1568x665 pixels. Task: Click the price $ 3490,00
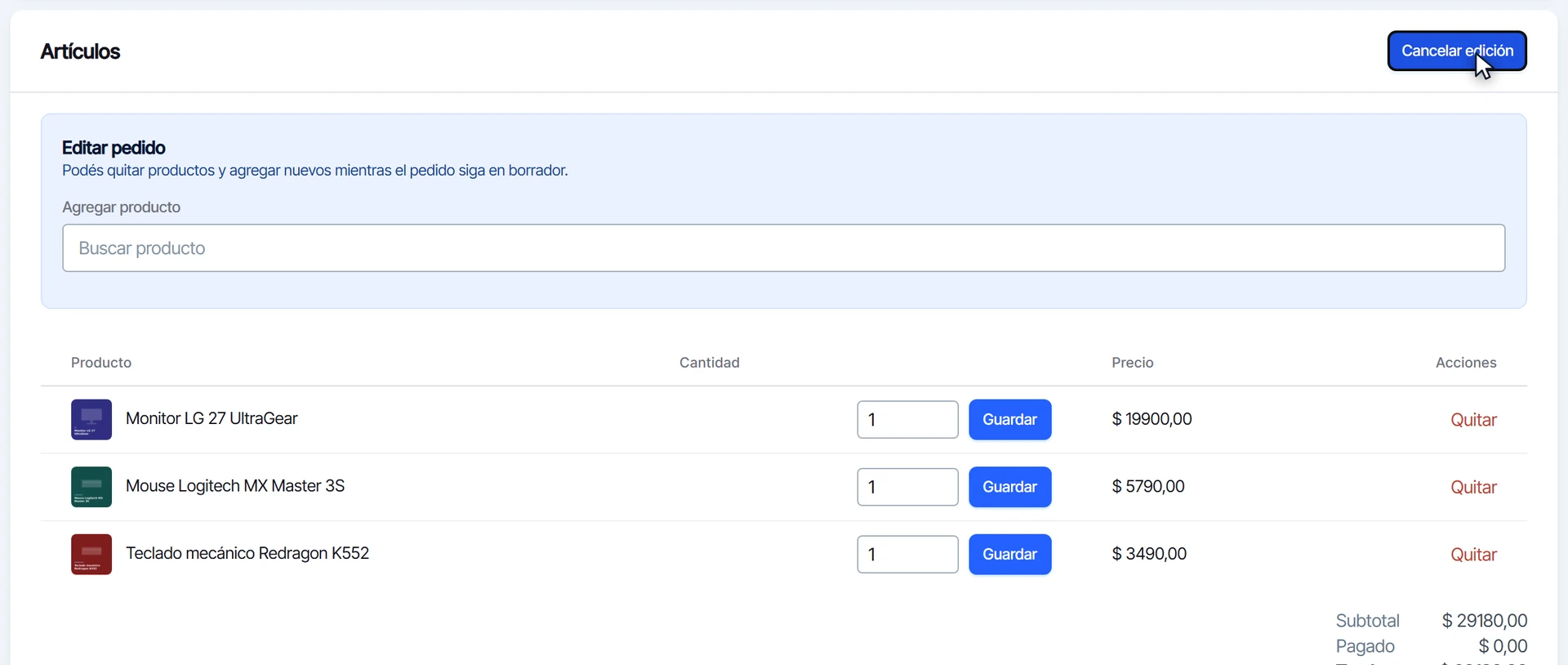[x=1149, y=554]
